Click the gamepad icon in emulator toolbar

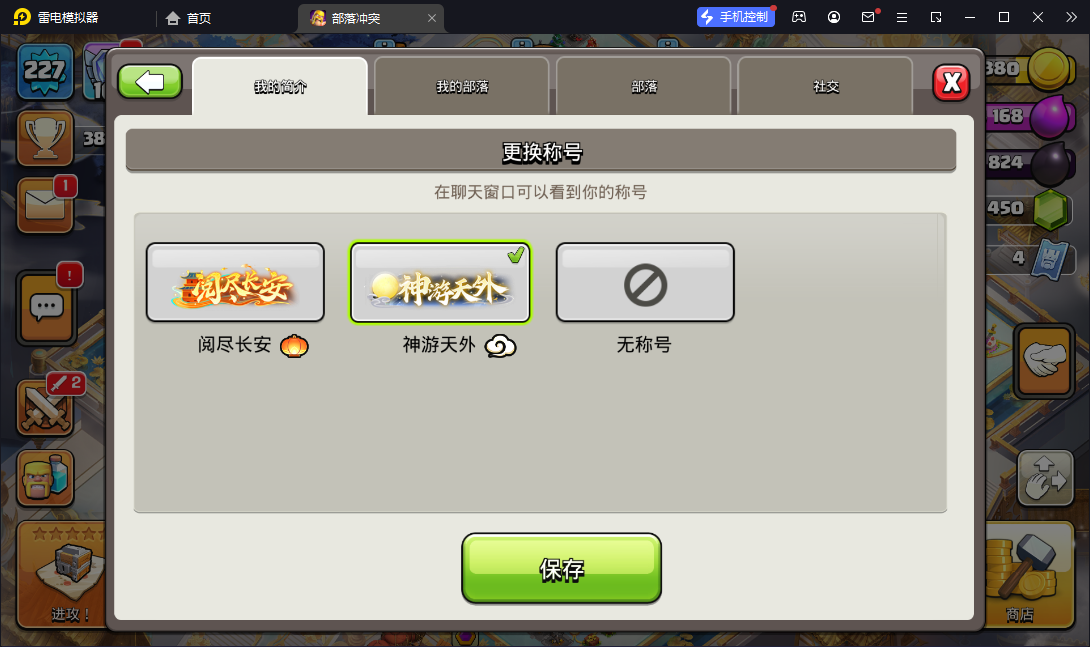pyautogui.click(x=799, y=17)
